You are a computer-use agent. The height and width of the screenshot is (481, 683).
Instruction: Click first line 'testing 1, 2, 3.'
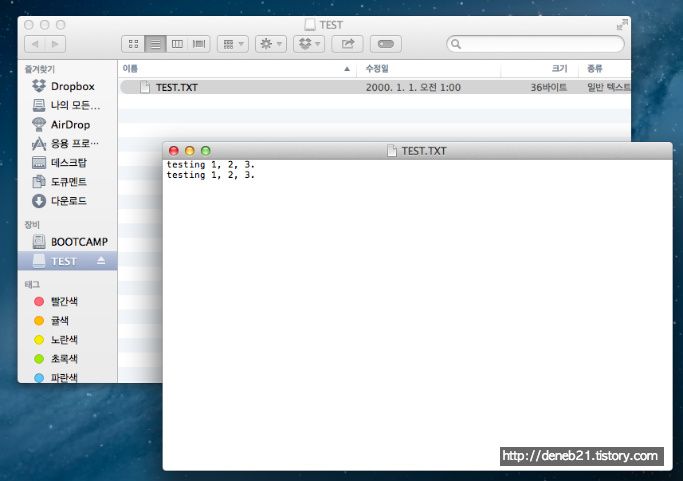[x=210, y=165]
